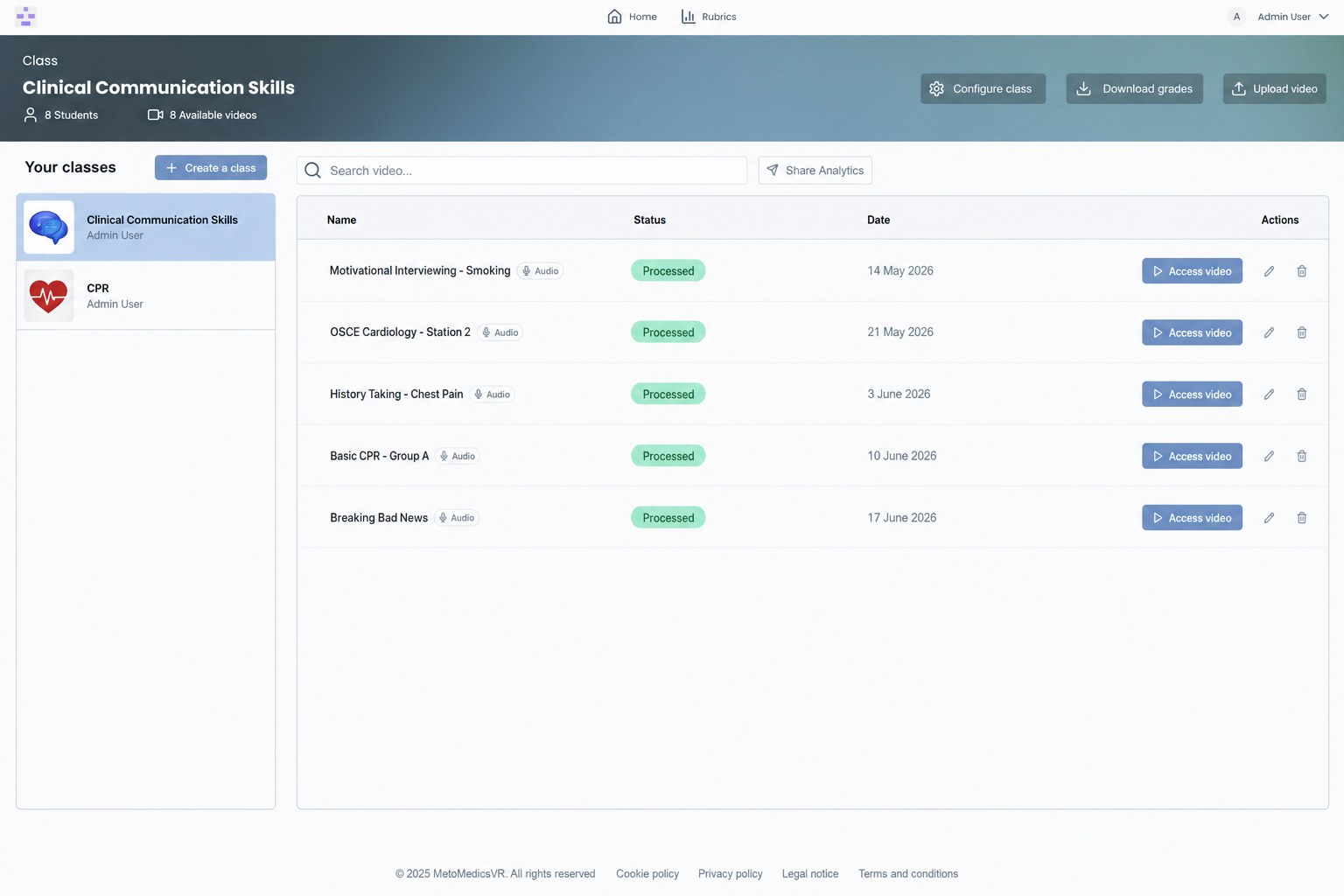
Task: Click Audio badge on Motivational Interviewing row
Action: coord(540,271)
